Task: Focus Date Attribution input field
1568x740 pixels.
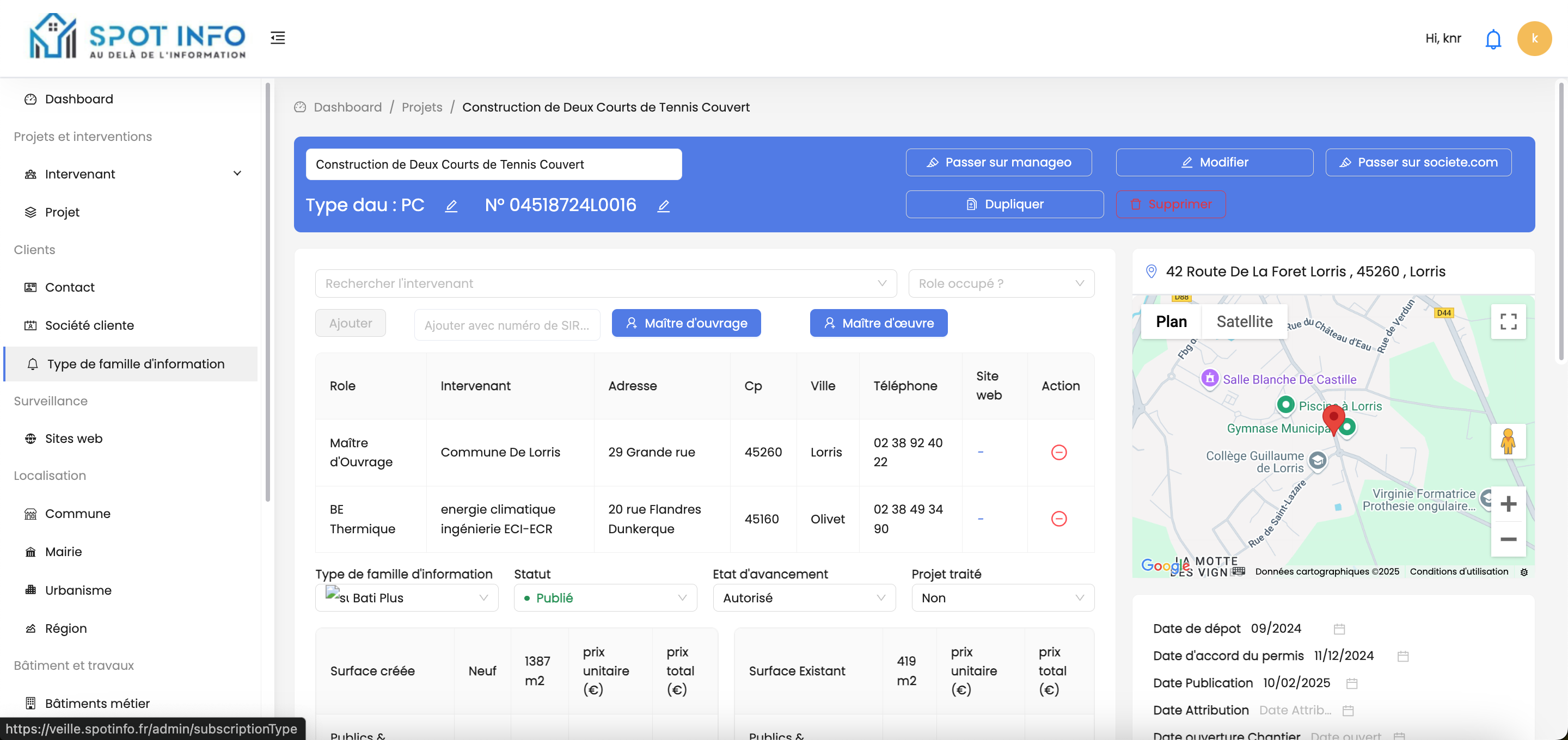Action: (1296, 710)
